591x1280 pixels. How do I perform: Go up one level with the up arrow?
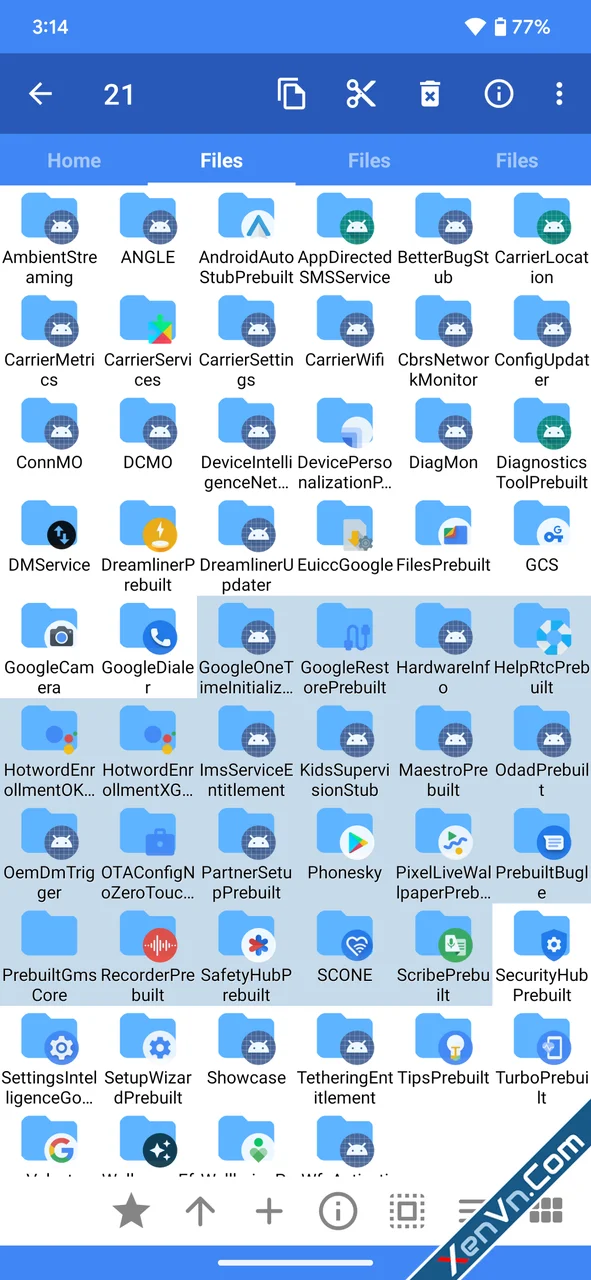pos(200,1212)
